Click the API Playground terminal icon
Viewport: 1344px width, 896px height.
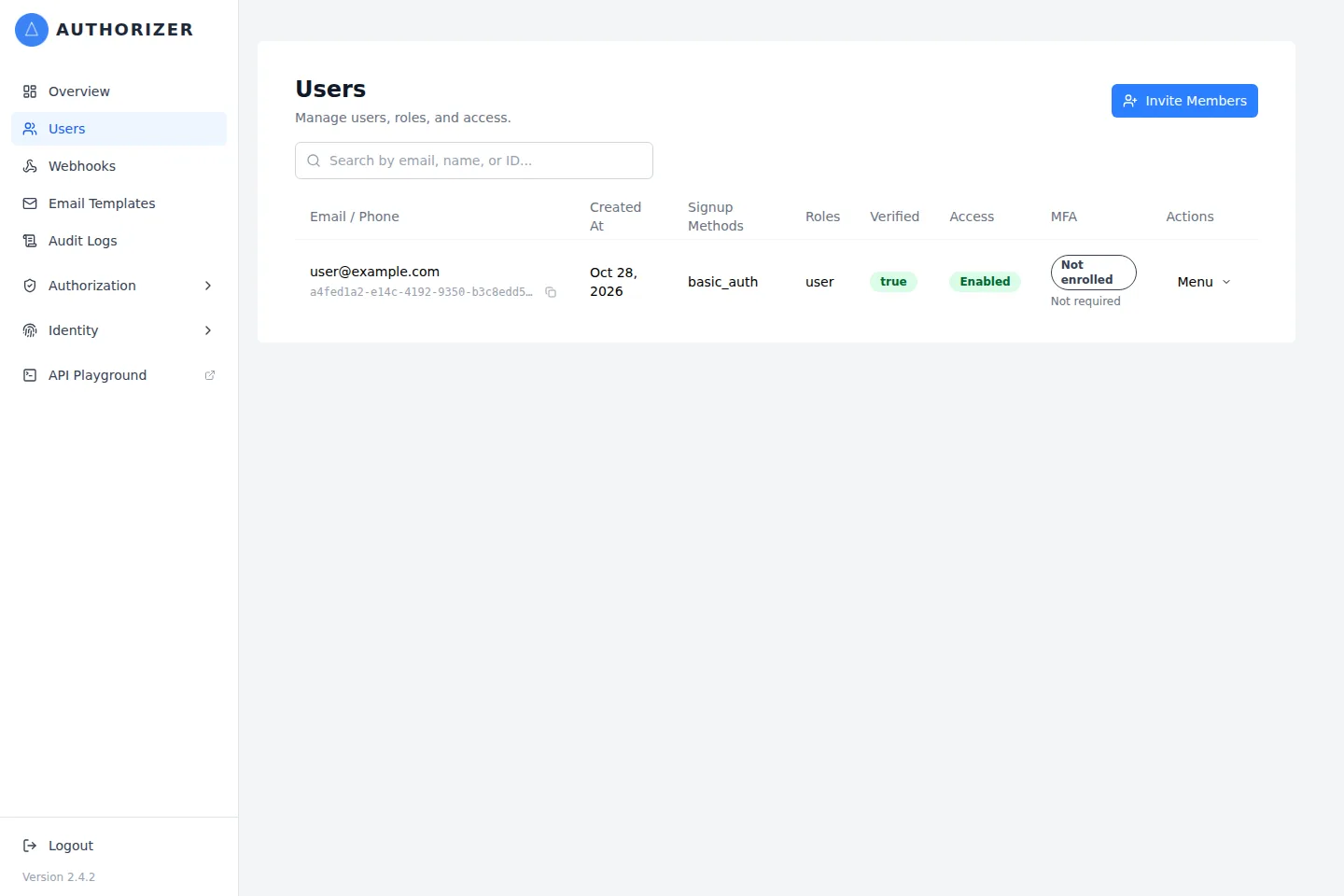click(x=30, y=375)
